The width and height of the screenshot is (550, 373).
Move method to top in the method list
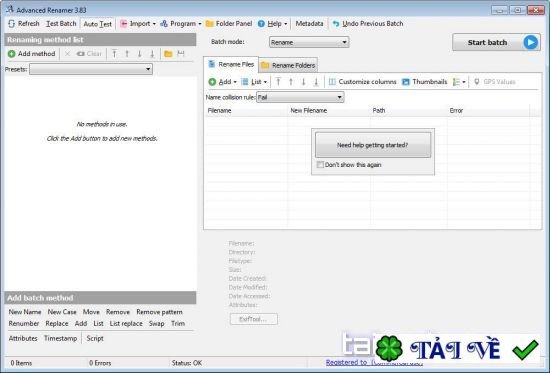(x=114, y=54)
